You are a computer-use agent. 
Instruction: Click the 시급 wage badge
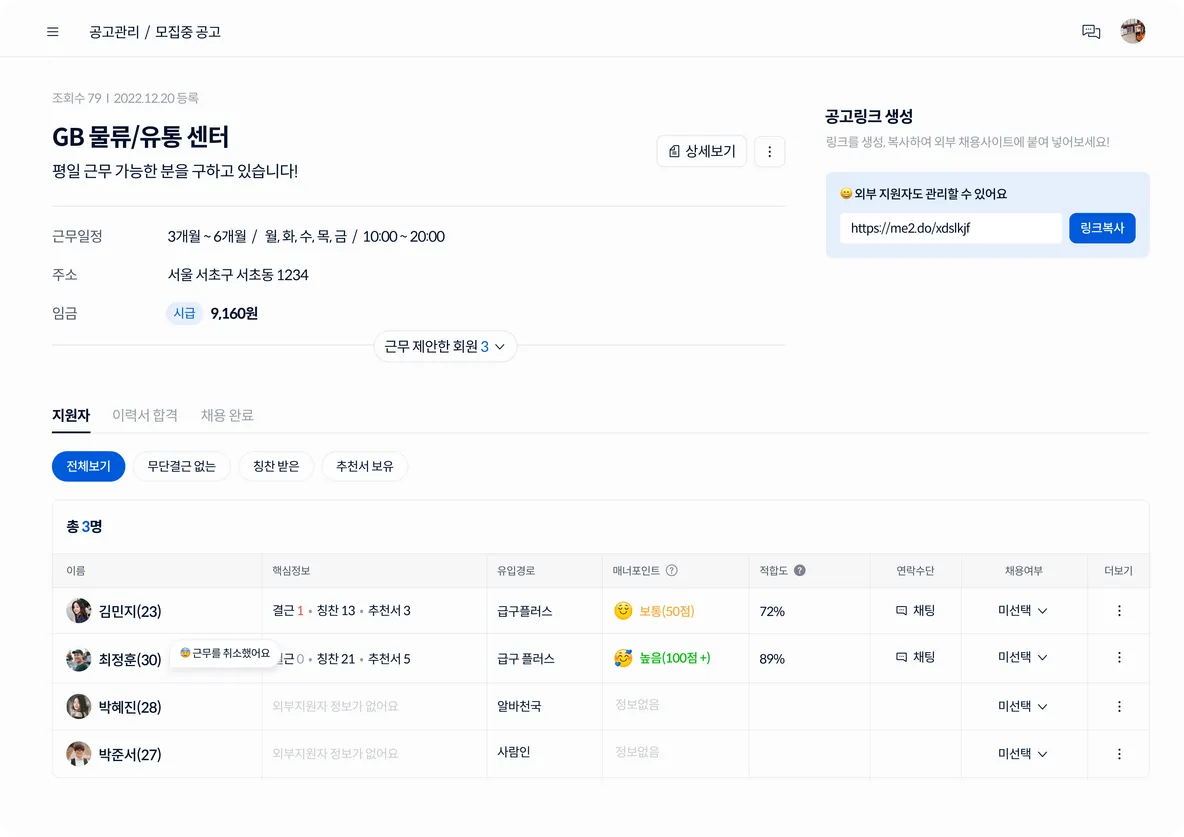tap(184, 313)
